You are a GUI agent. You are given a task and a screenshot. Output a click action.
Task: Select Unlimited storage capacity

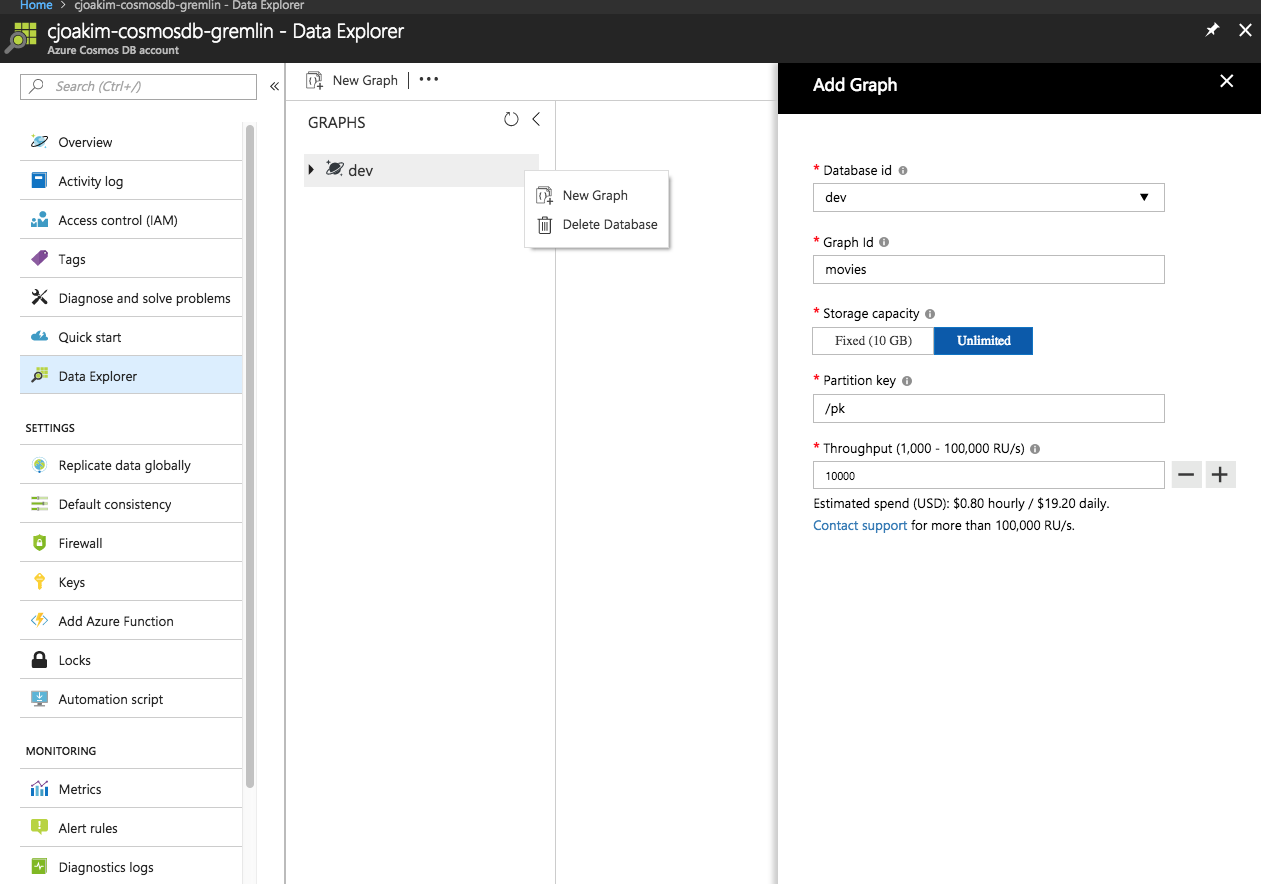click(x=983, y=341)
